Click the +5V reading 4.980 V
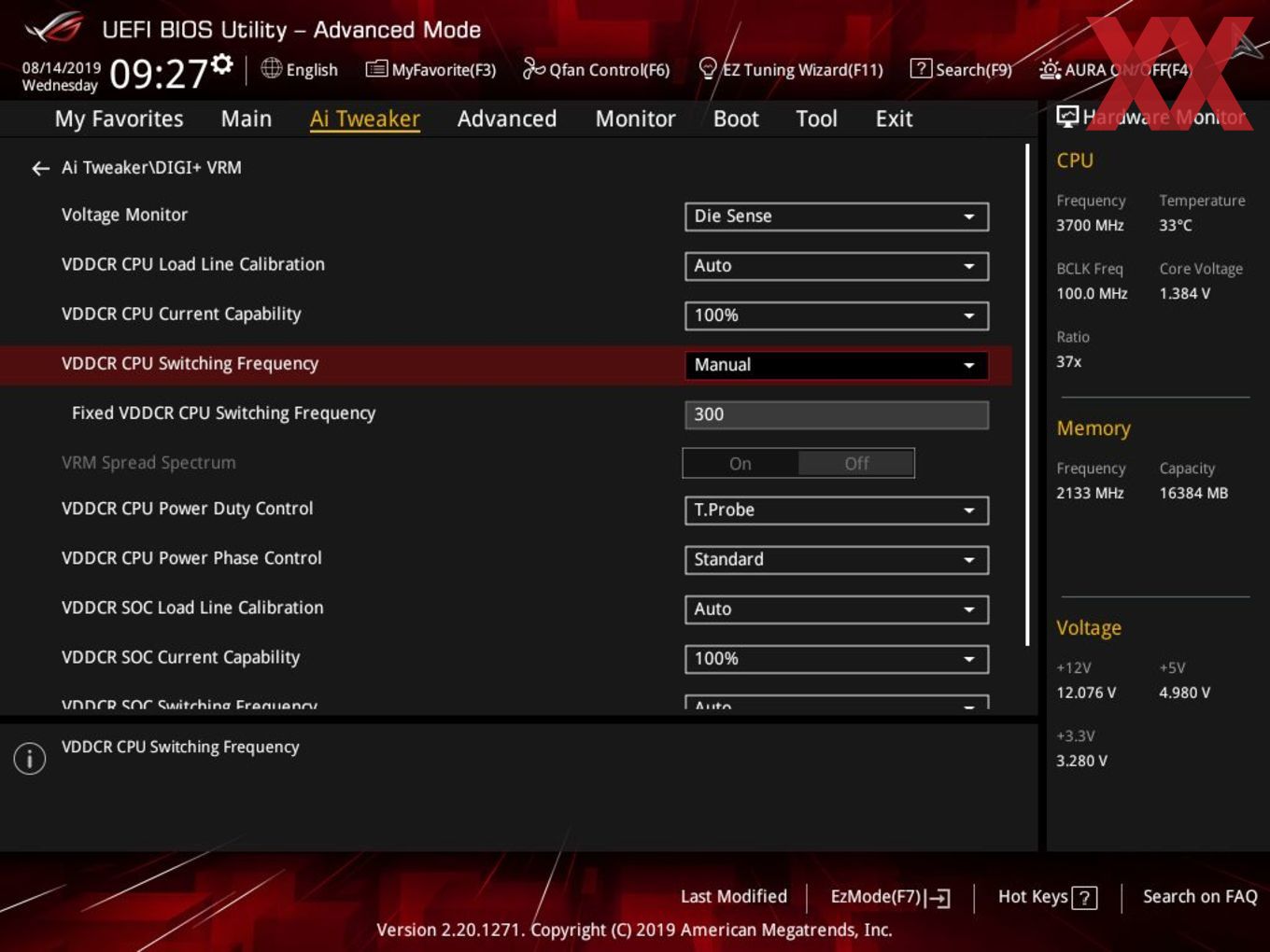This screenshot has height=952, width=1270. [x=1184, y=693]
